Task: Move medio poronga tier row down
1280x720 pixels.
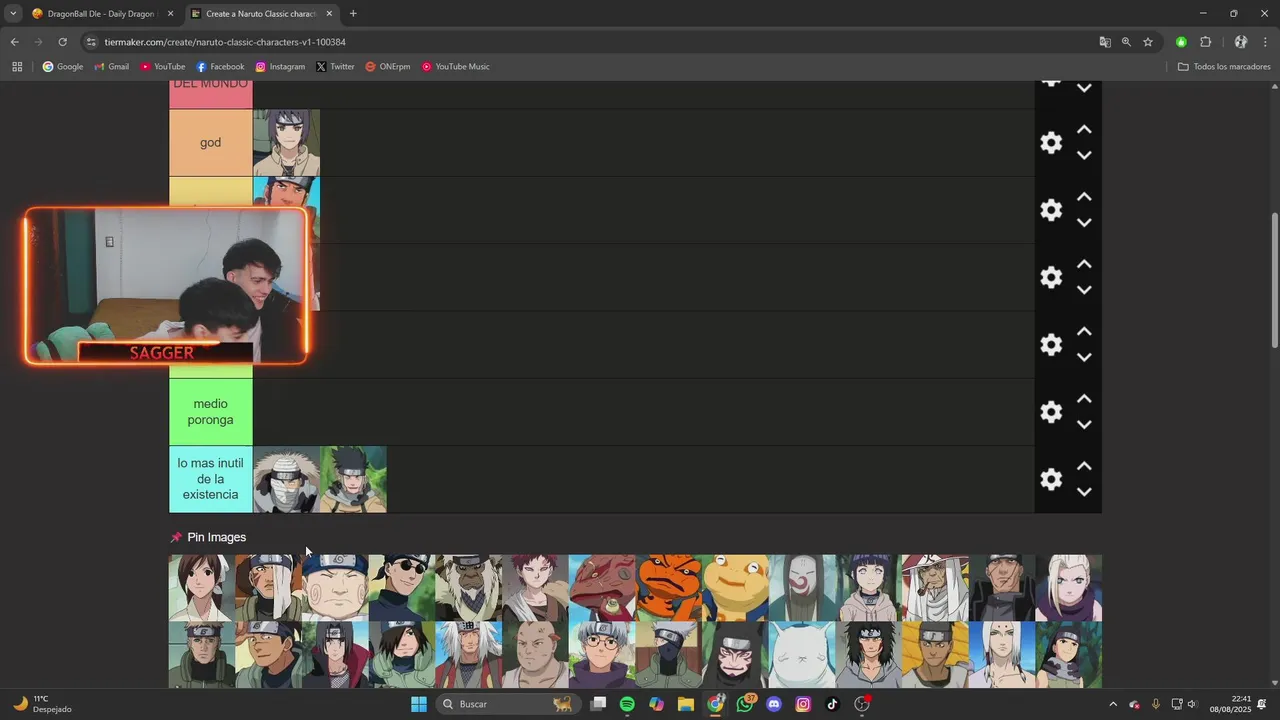Action: [x=1084, y=424]
